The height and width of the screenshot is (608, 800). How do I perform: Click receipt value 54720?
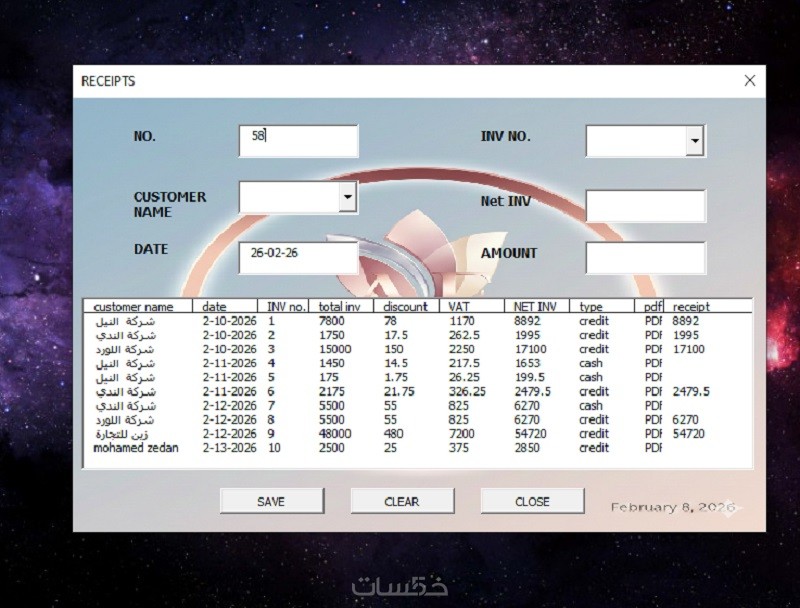click(x=688, y=434)
